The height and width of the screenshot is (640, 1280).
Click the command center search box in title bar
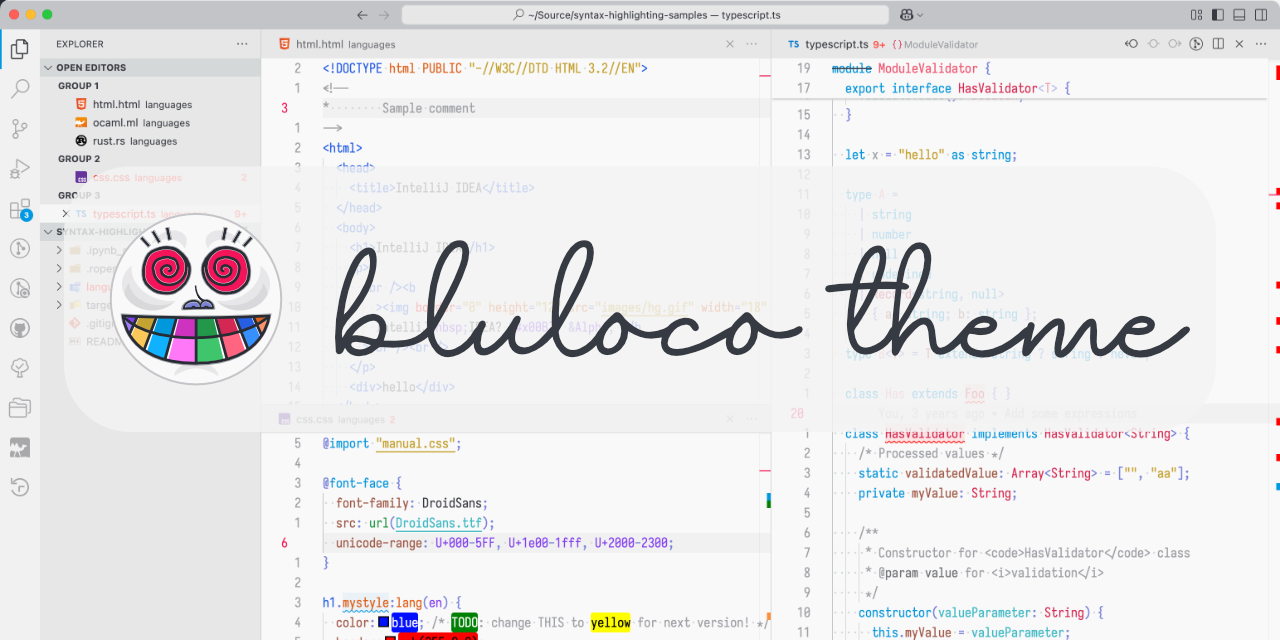pyautogui.click(x=645, y=15)
